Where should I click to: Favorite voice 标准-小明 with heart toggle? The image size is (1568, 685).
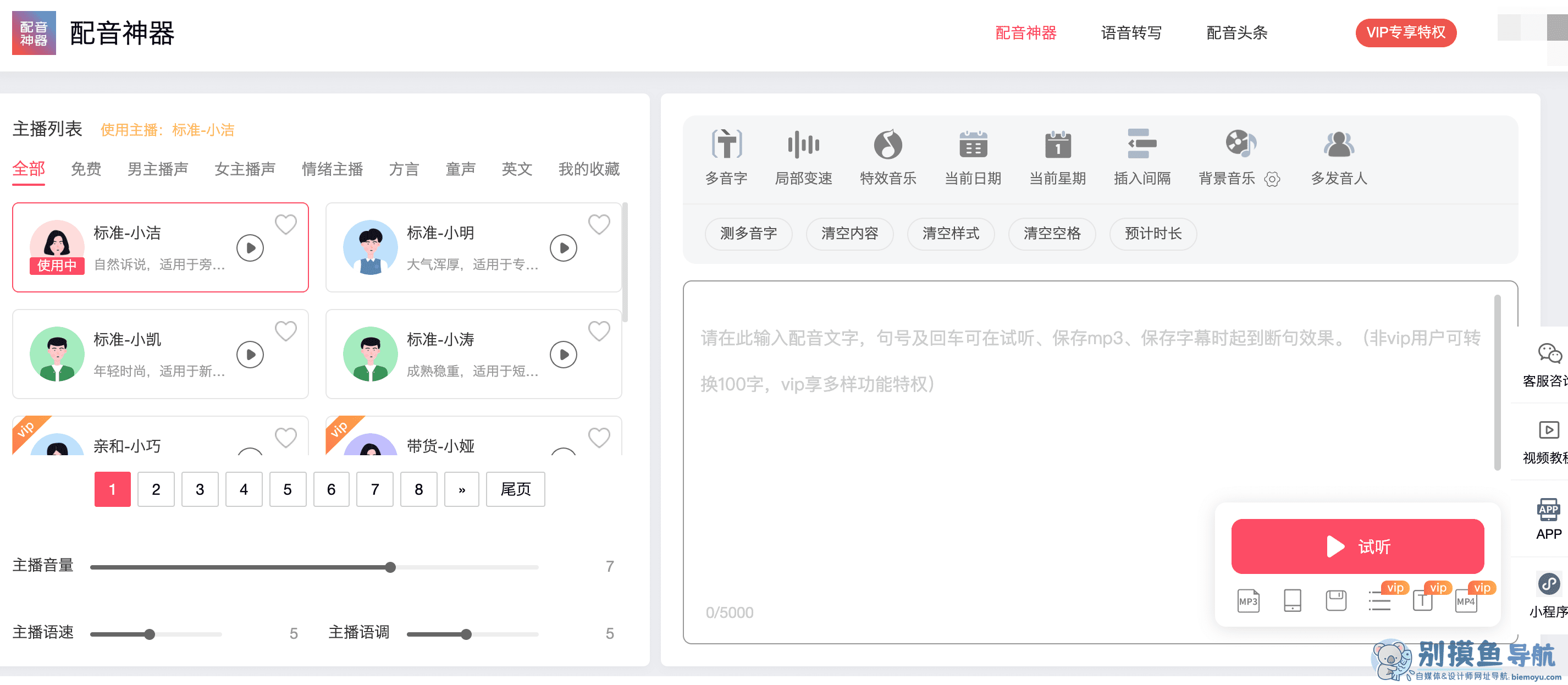(x=600, y=224)
